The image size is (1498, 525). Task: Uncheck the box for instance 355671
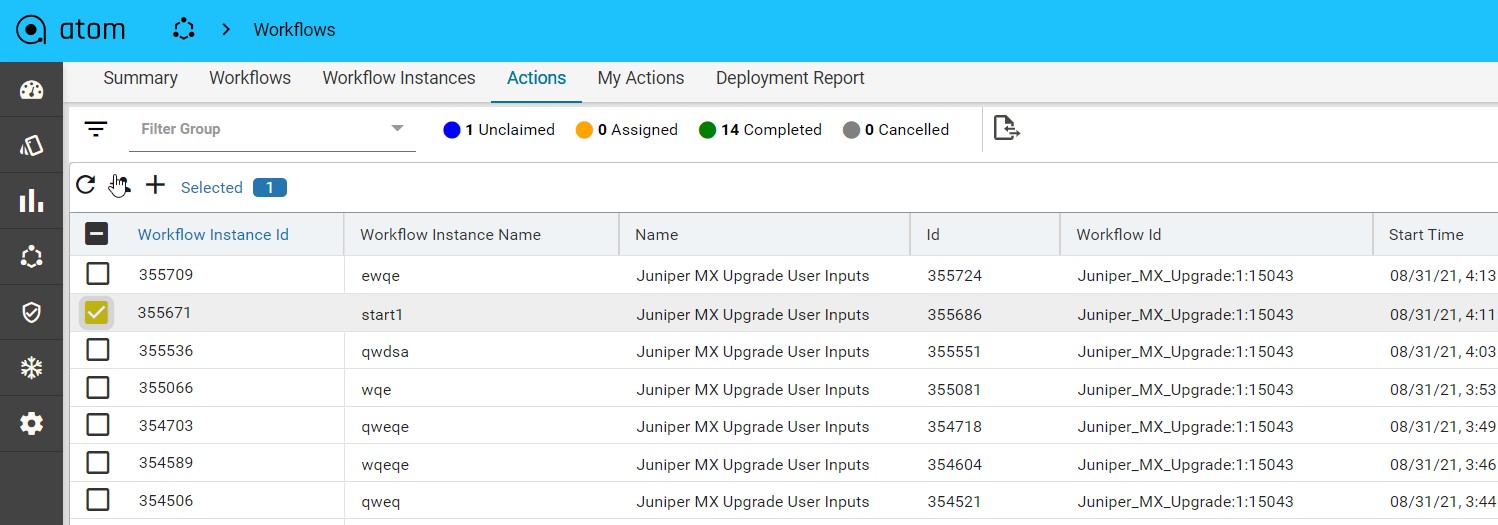(96, 313)
